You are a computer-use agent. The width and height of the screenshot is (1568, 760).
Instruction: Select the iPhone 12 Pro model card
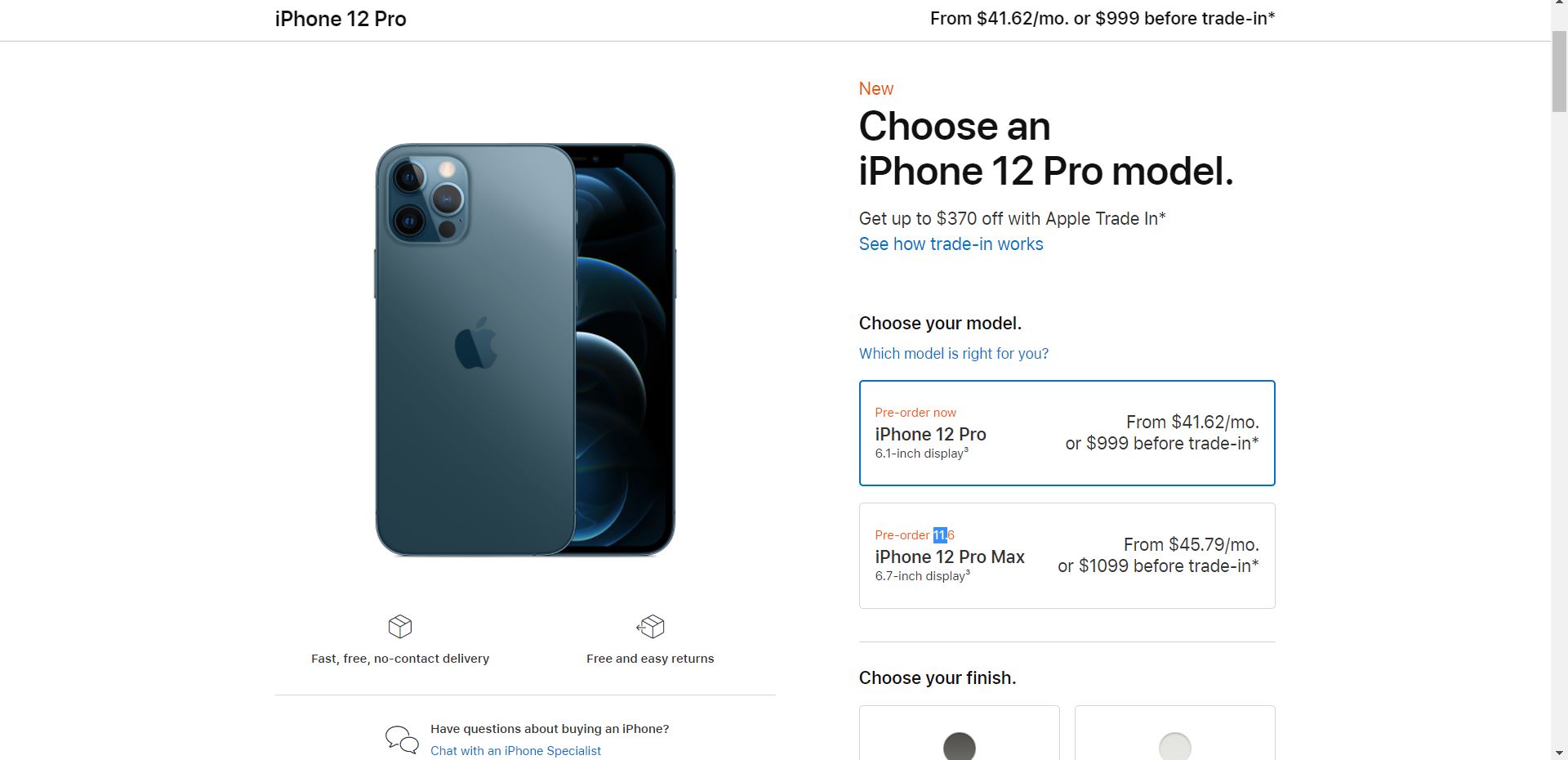click(x=1066, y=432)
